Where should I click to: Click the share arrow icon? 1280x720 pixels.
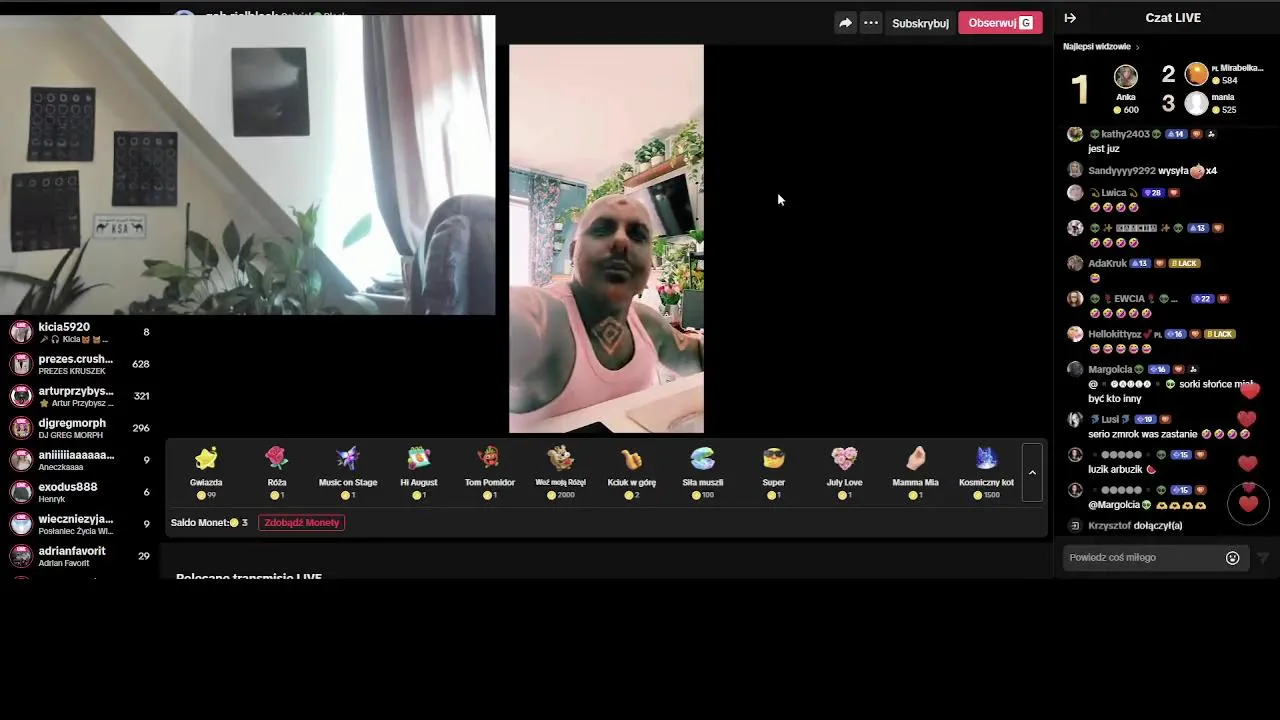845,23
